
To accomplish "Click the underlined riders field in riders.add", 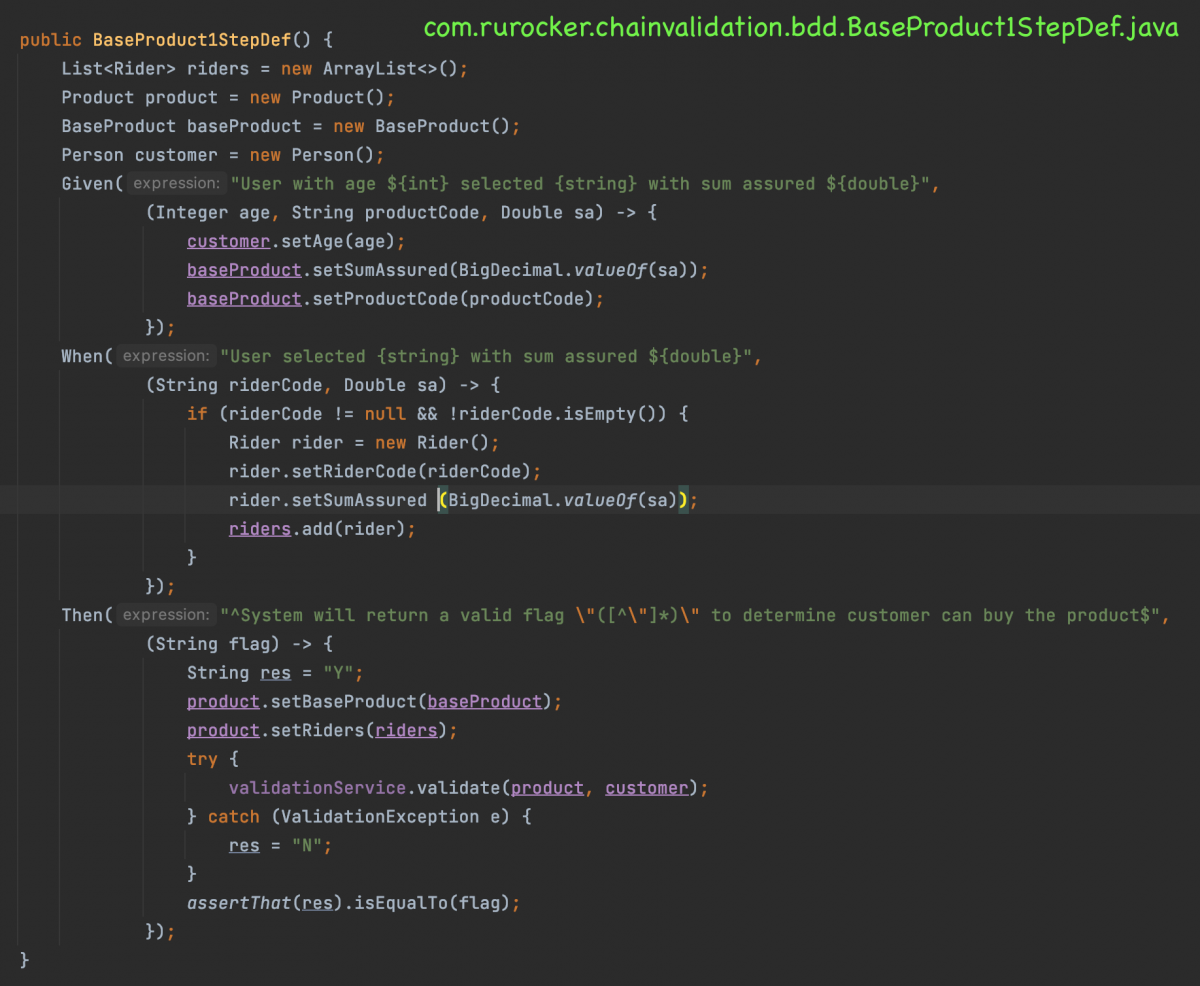I will click(x=259, y=528).
